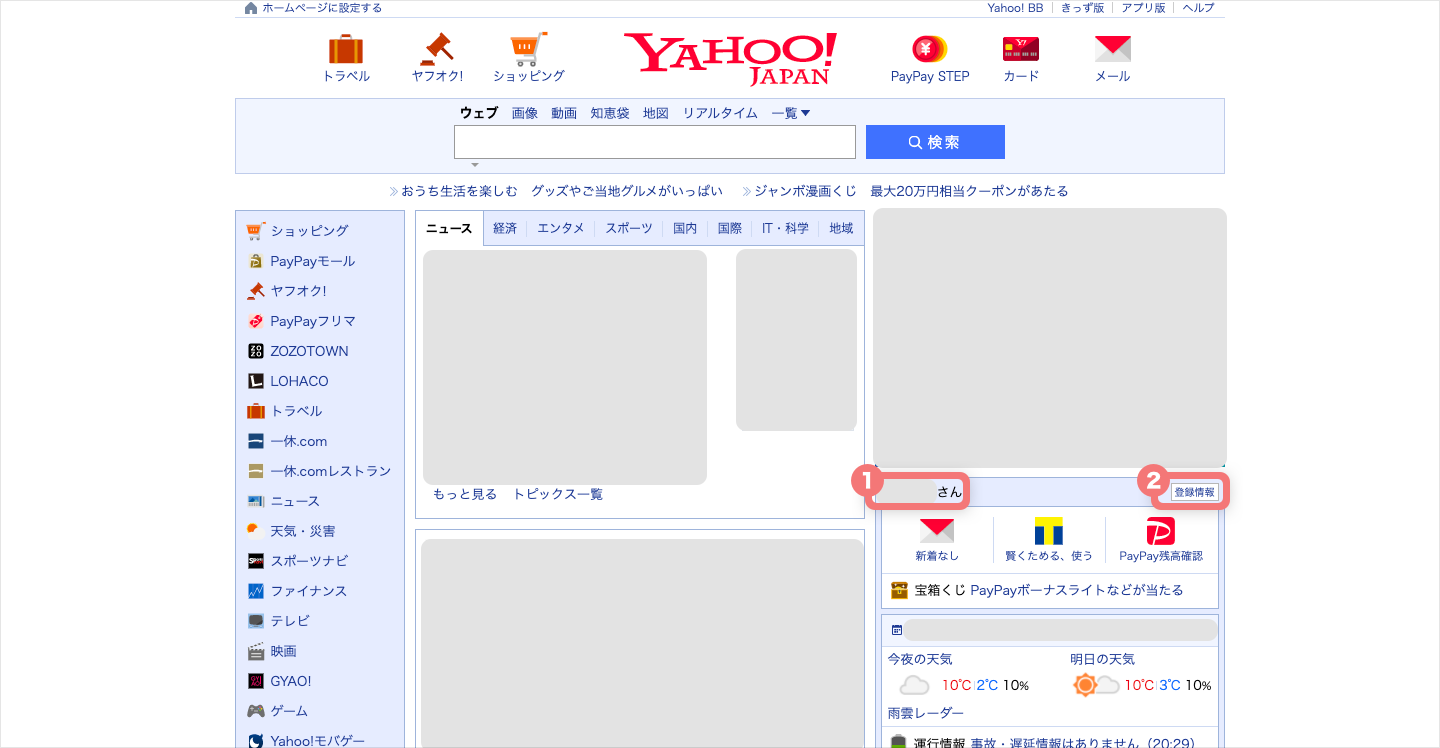1440x748 pixels.
Task: Click the 宝箱くじ treasure chest icon
Action: click(899, 590)
